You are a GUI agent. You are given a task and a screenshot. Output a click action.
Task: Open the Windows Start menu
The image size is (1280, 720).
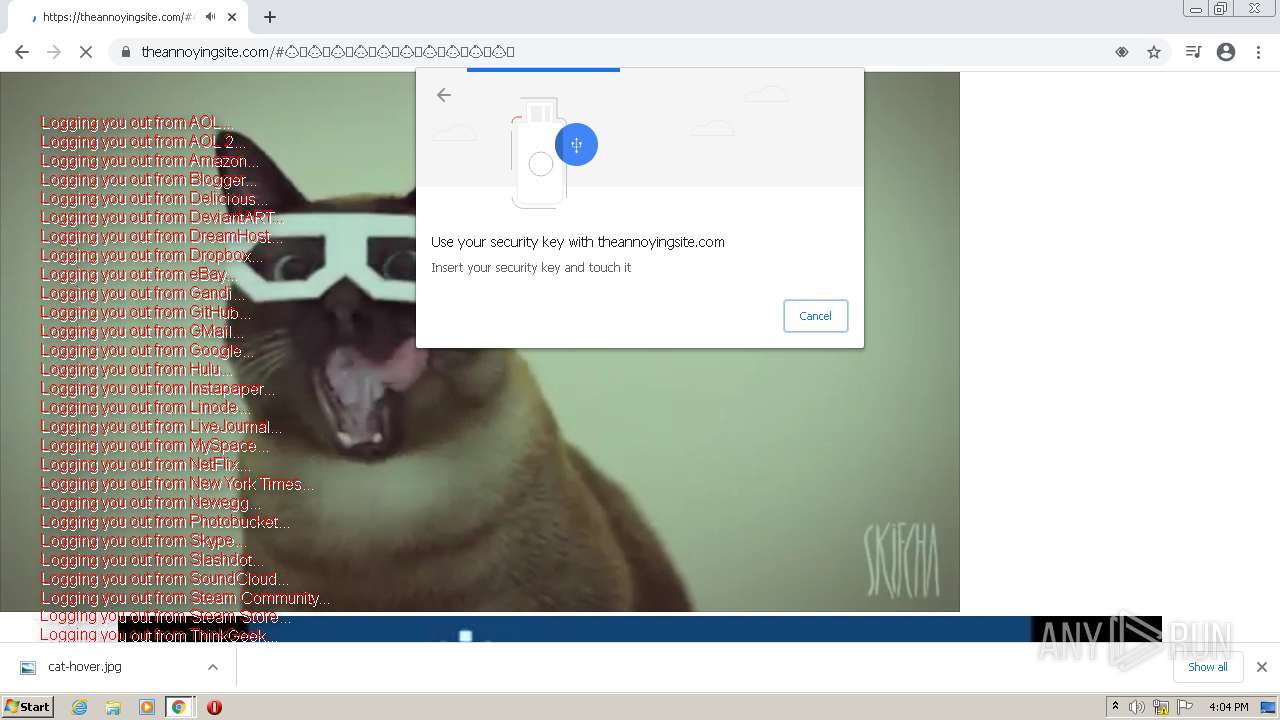click(x=27, y=707)
